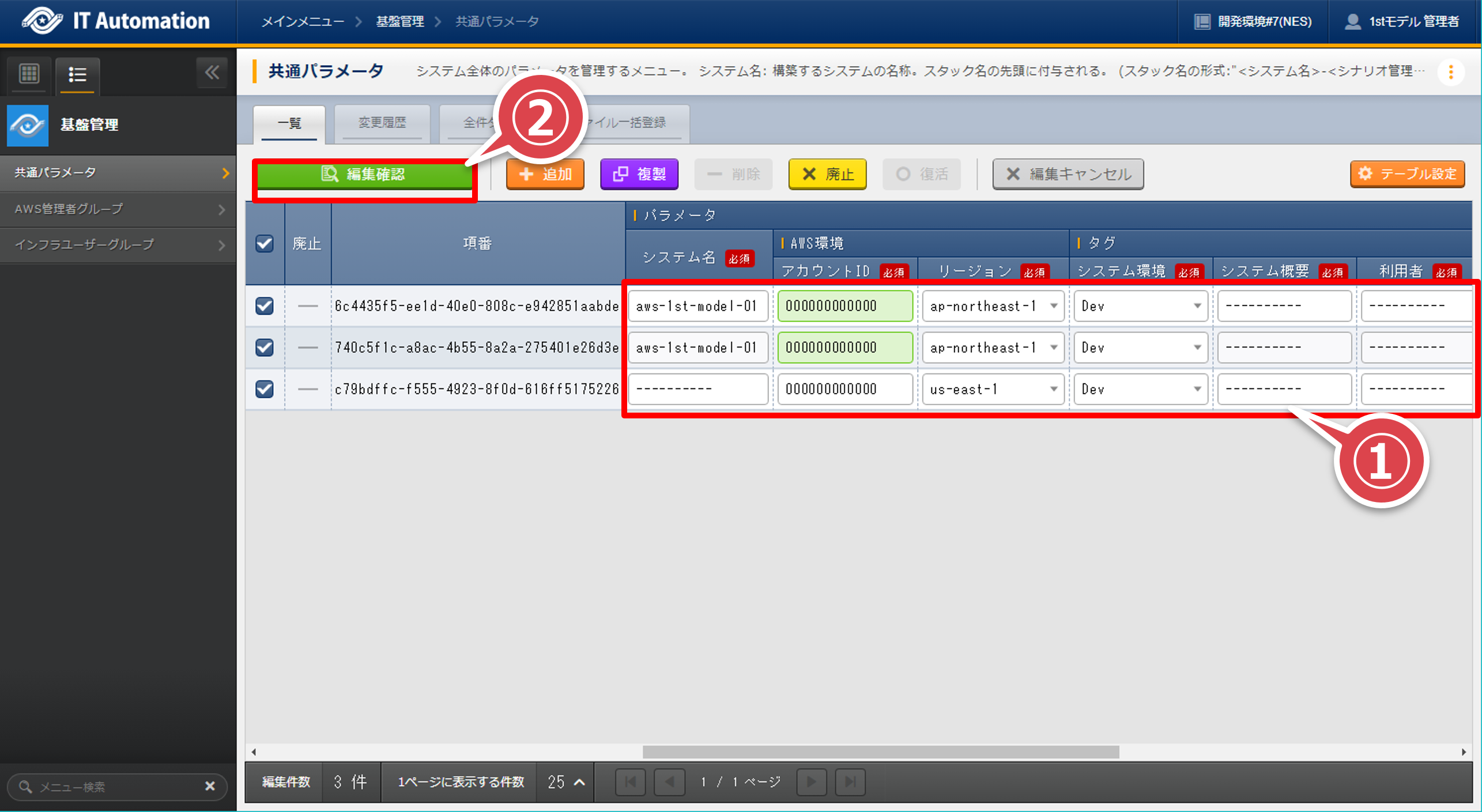This screenshot has height=812, width=1482.
Task: Switch sidebar to grid view icon
Action: click(x=29, y=74)
